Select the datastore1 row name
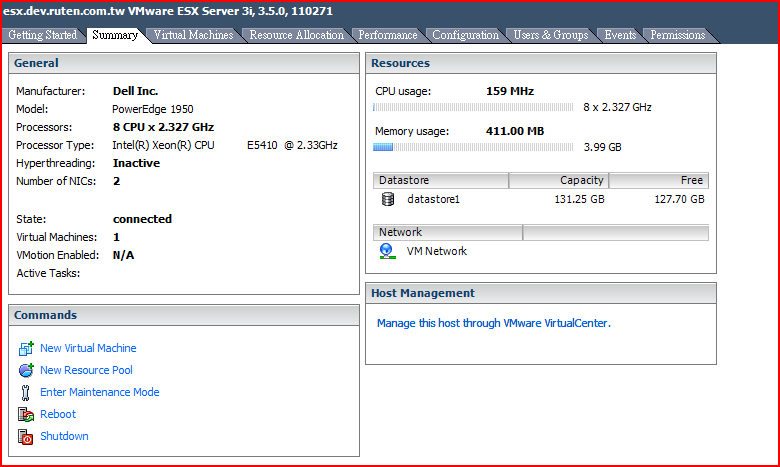The width and height of the screenshot is (780, 467). tap(433, 199)
